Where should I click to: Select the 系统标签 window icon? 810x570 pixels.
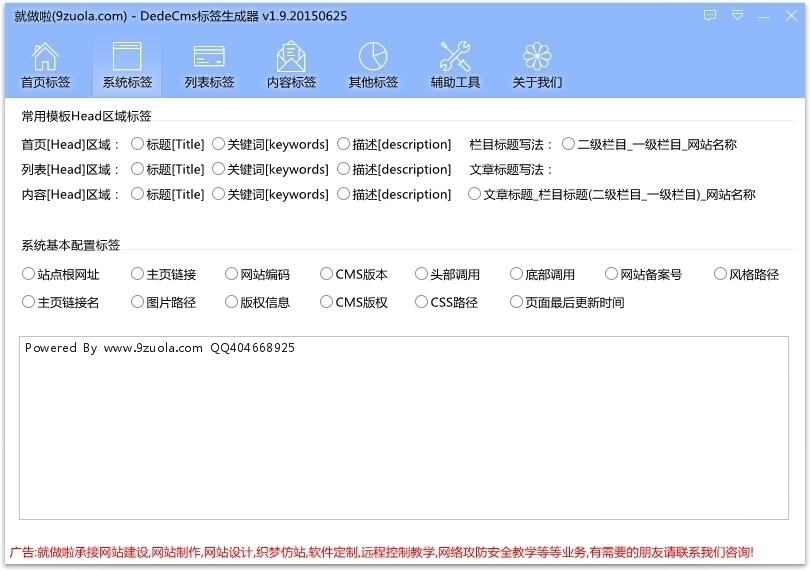127,66
